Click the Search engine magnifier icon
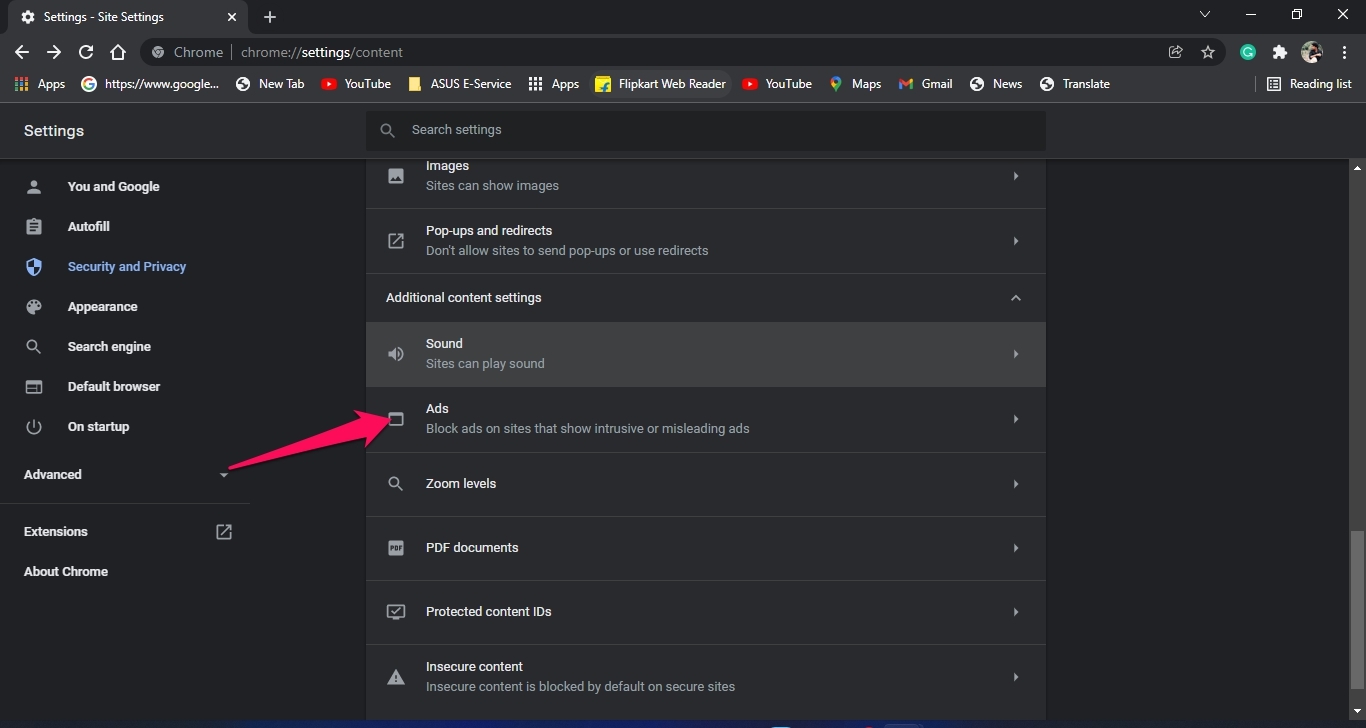The width and height of the screenshot is (1366, 728). coord(34,347)
